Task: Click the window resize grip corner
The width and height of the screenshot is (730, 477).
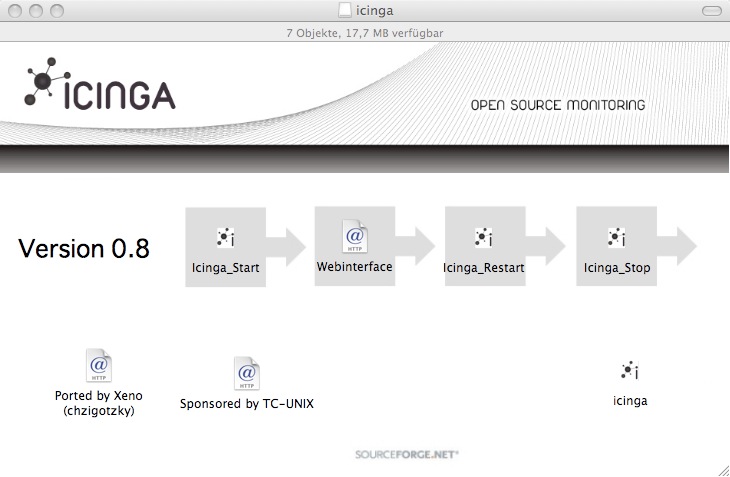Action: click(723, 470)
